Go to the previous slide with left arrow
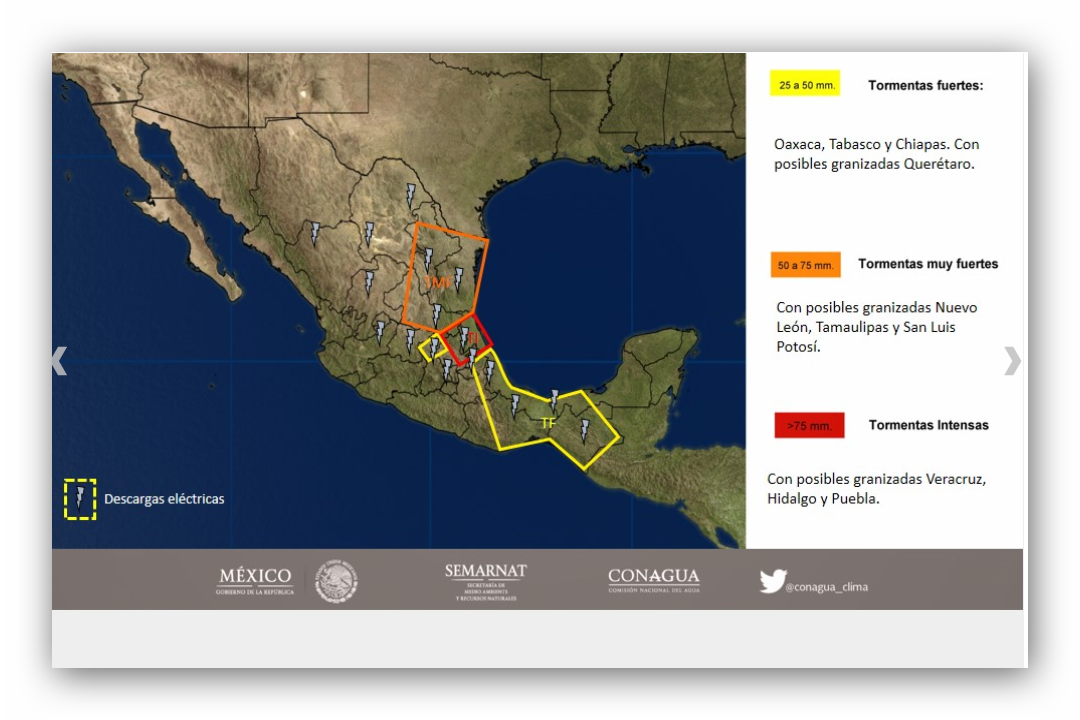Image resolution: width=1080 pixels, height=720 pixels. (60, 361)
